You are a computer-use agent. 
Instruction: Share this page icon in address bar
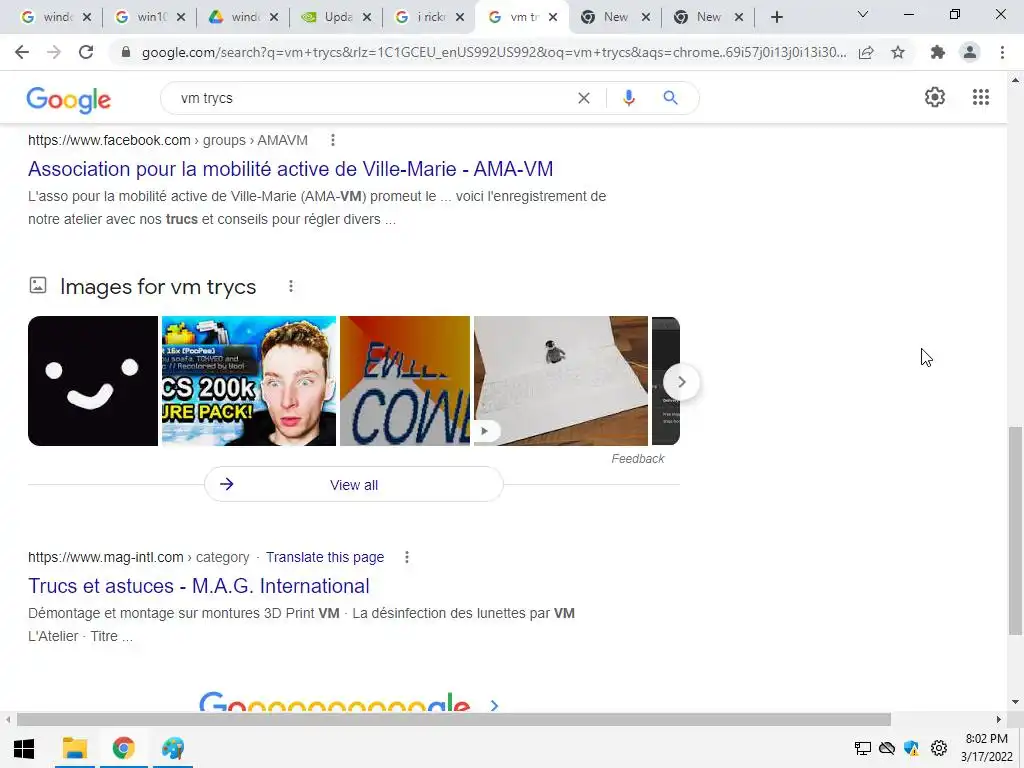pyautogui.click(x=866, y=52)
